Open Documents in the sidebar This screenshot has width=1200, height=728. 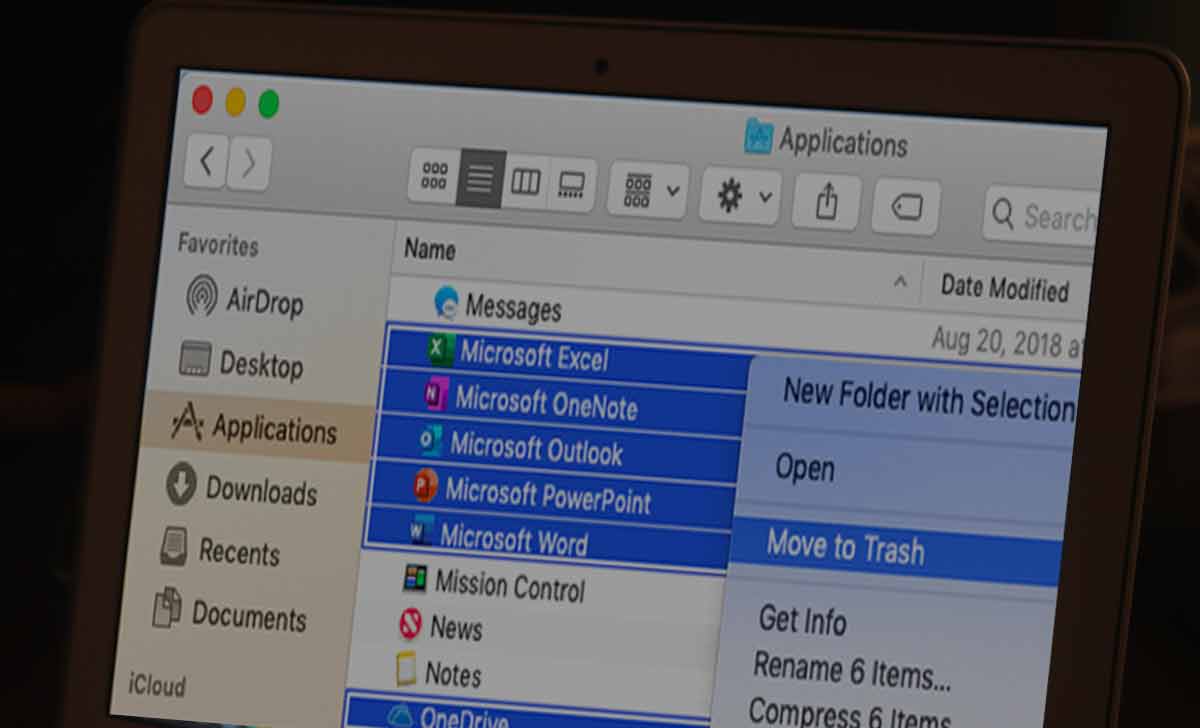(x=230, y=612)
